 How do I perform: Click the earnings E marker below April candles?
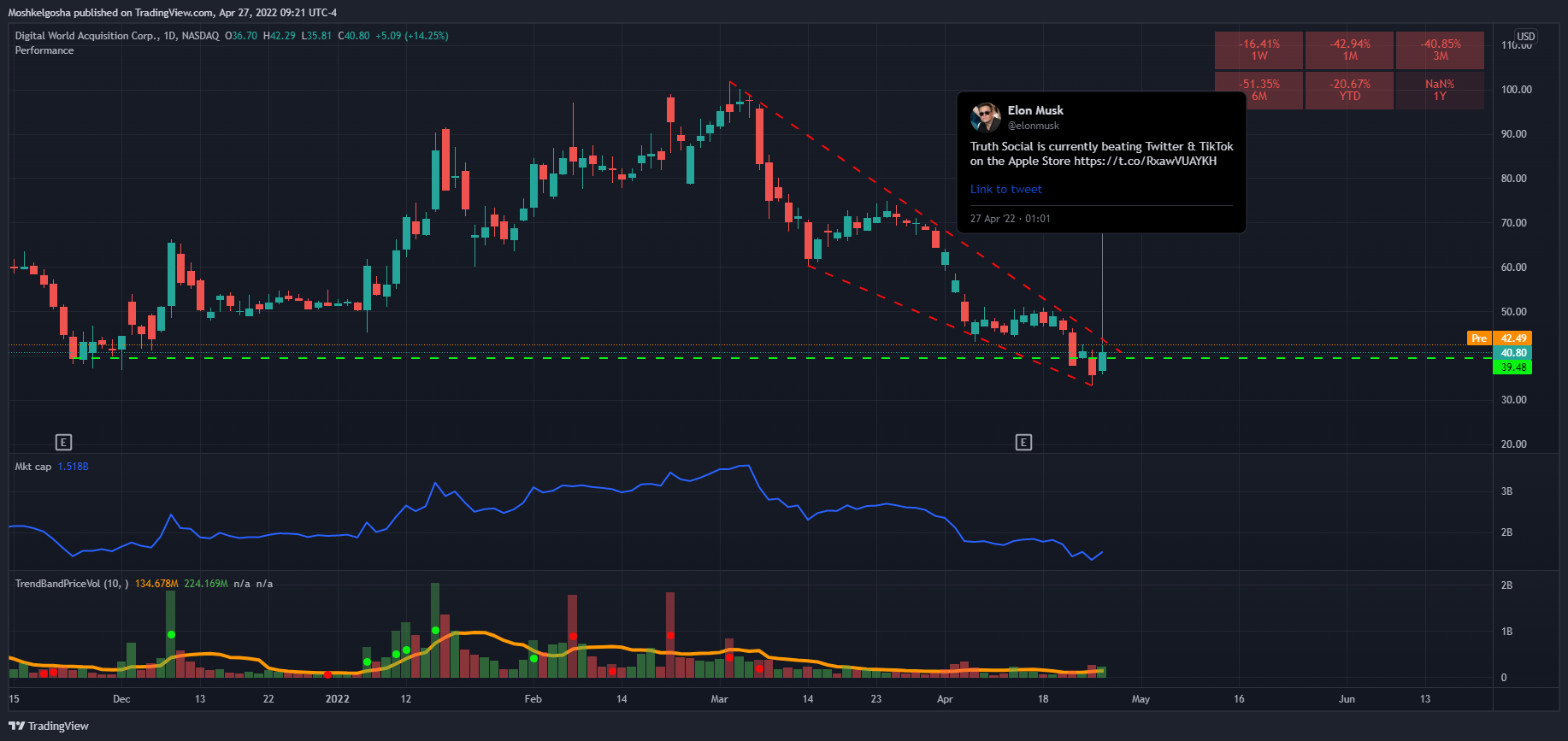pyautogui.click(x=1023, y=442)
